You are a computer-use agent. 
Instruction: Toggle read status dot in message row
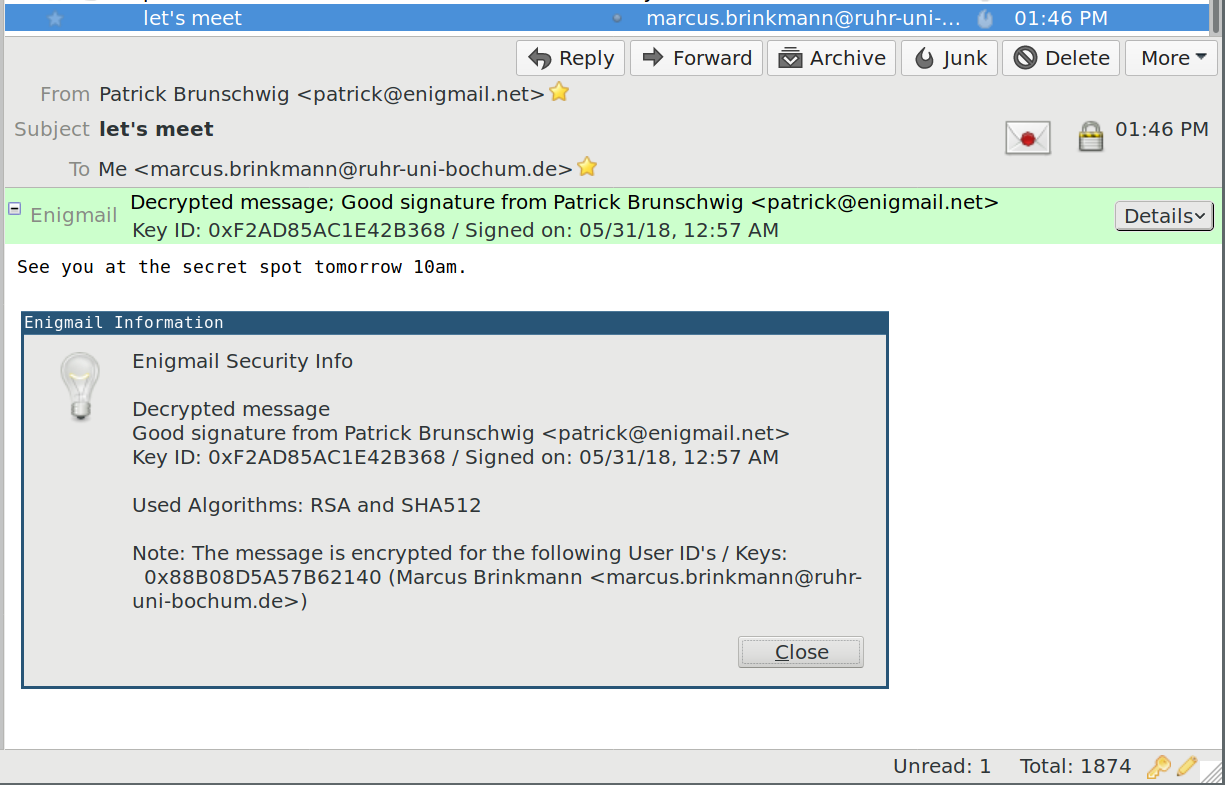[616, 19]
